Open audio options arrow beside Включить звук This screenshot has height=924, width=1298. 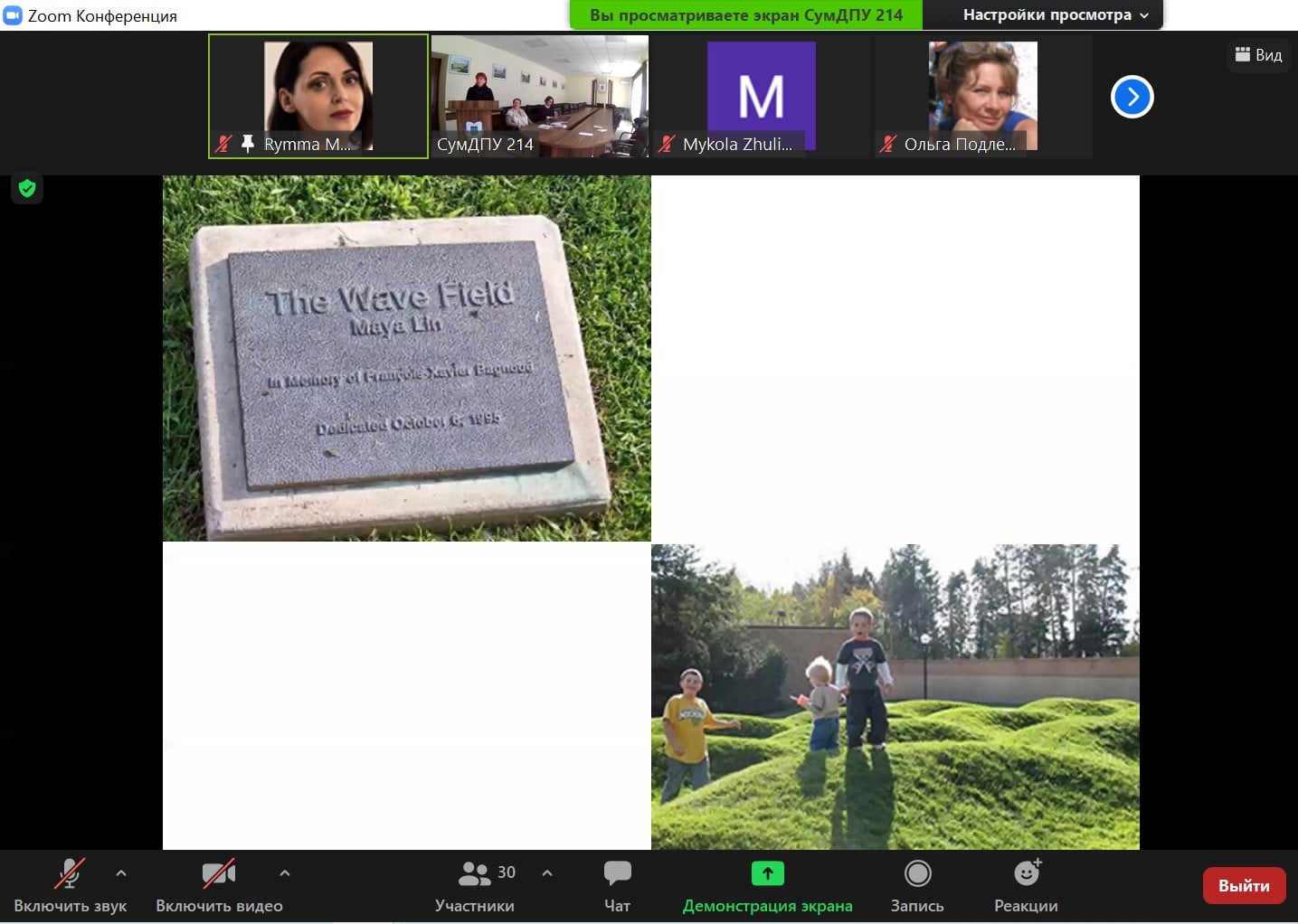(x=121, y=873)
